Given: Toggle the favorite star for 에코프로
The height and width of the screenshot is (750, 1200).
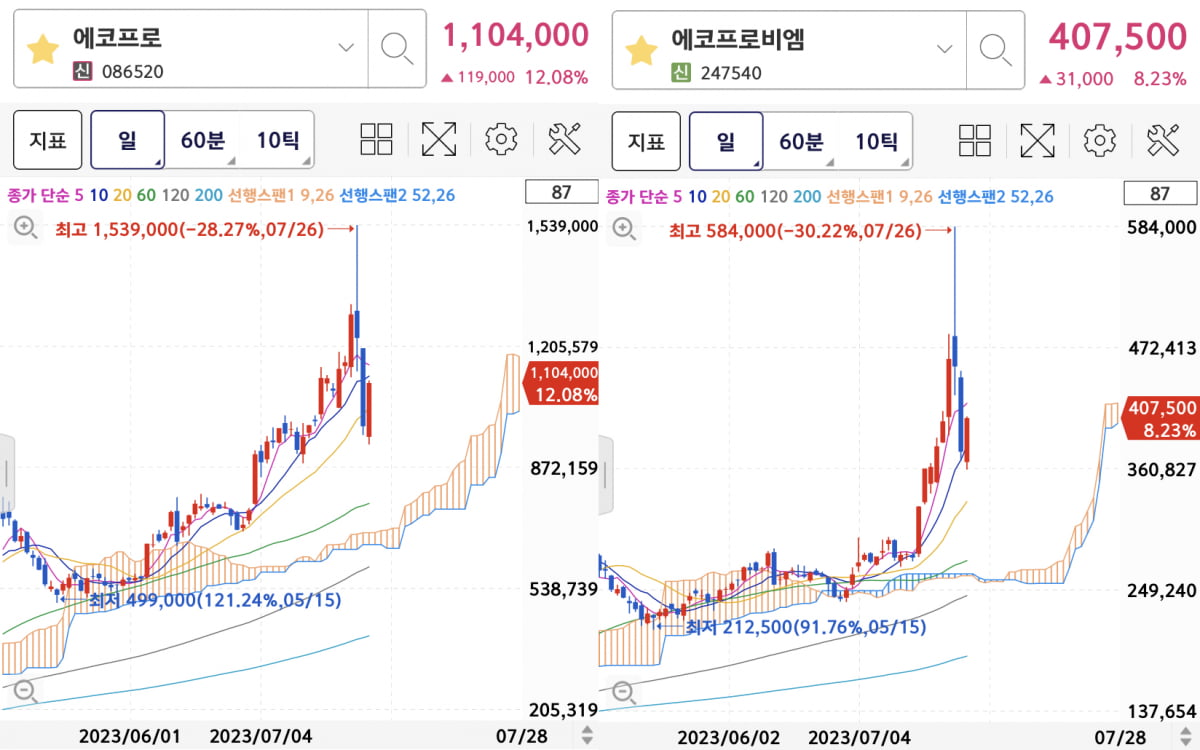Looking at the screenshot, I should [42, 49].
